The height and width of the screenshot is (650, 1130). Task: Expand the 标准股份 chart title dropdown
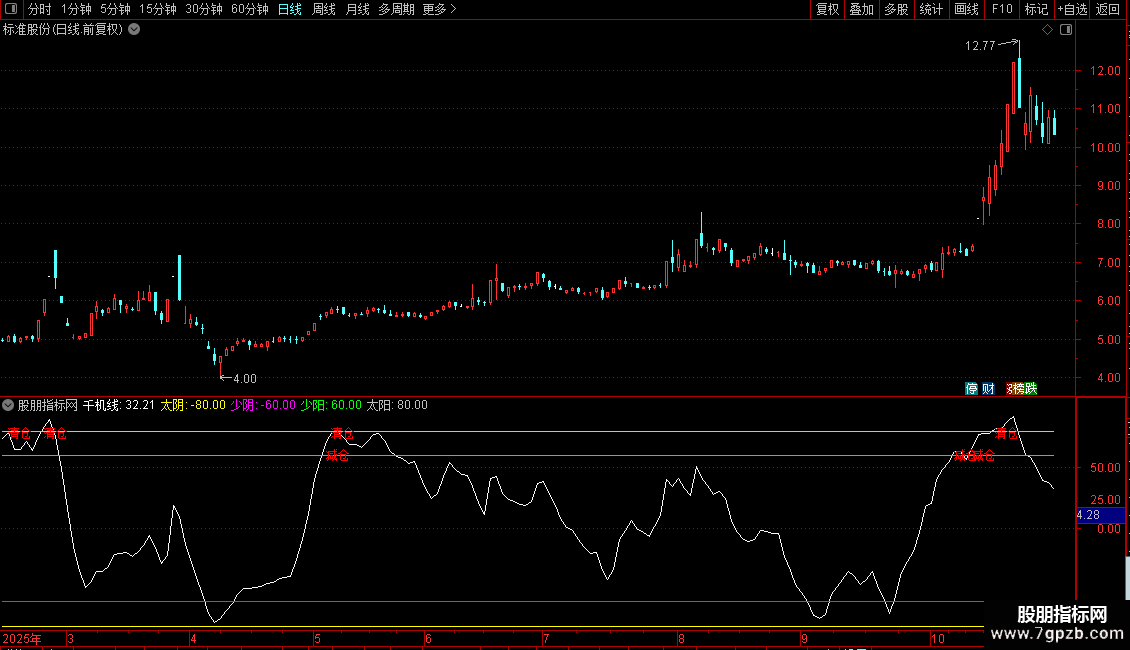(134, 29)
